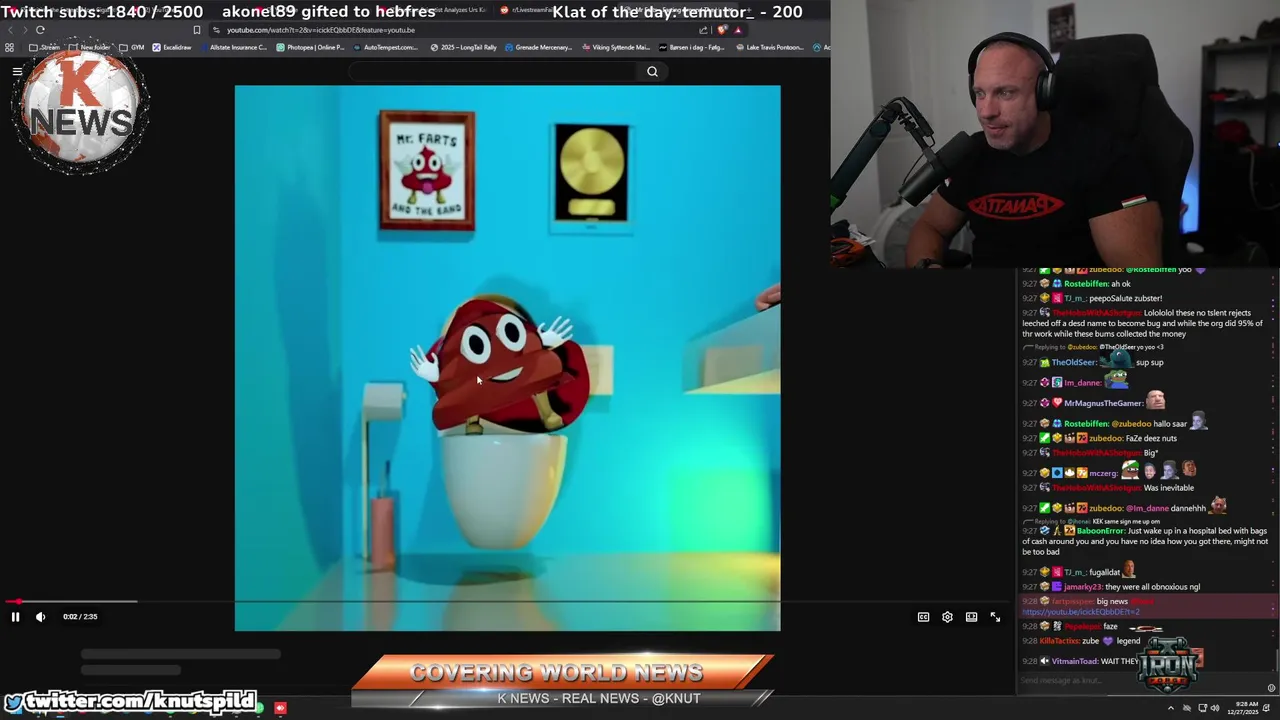Open the New folder bookmark folder
The image size is (1280, 720).
click(90, 47)
